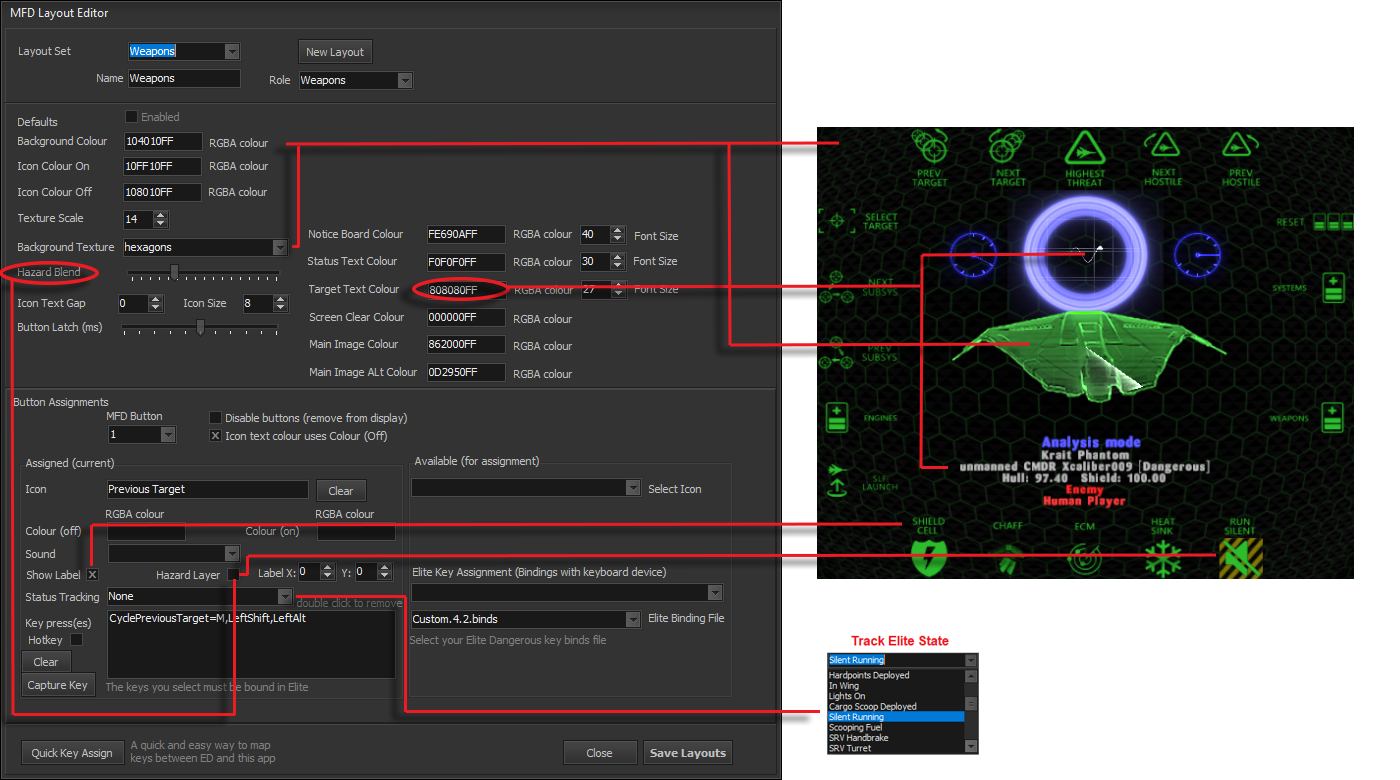Click the Chaff icon

tap(1007, 557)
